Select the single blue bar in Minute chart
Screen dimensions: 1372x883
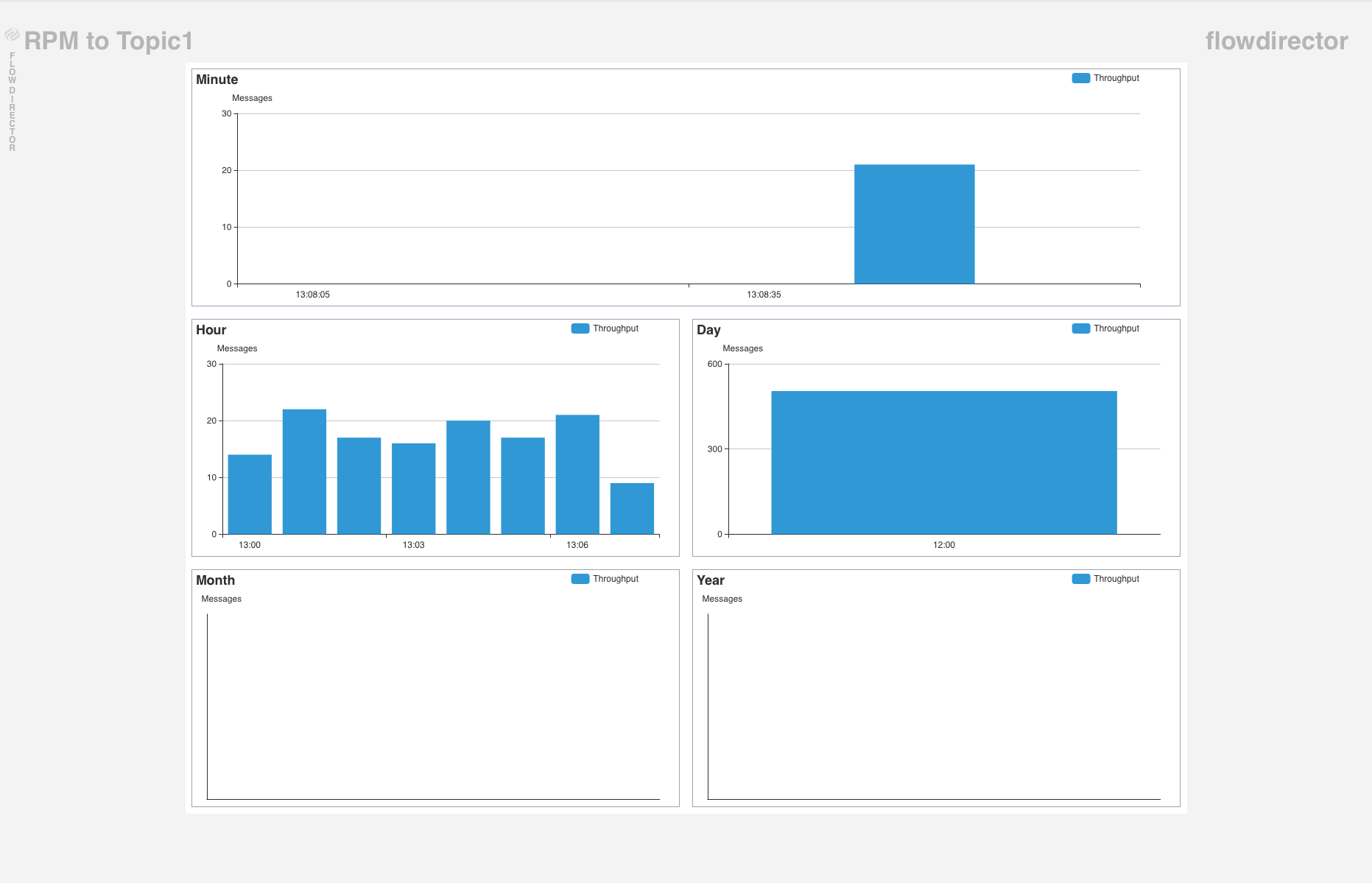coord(914,225)
